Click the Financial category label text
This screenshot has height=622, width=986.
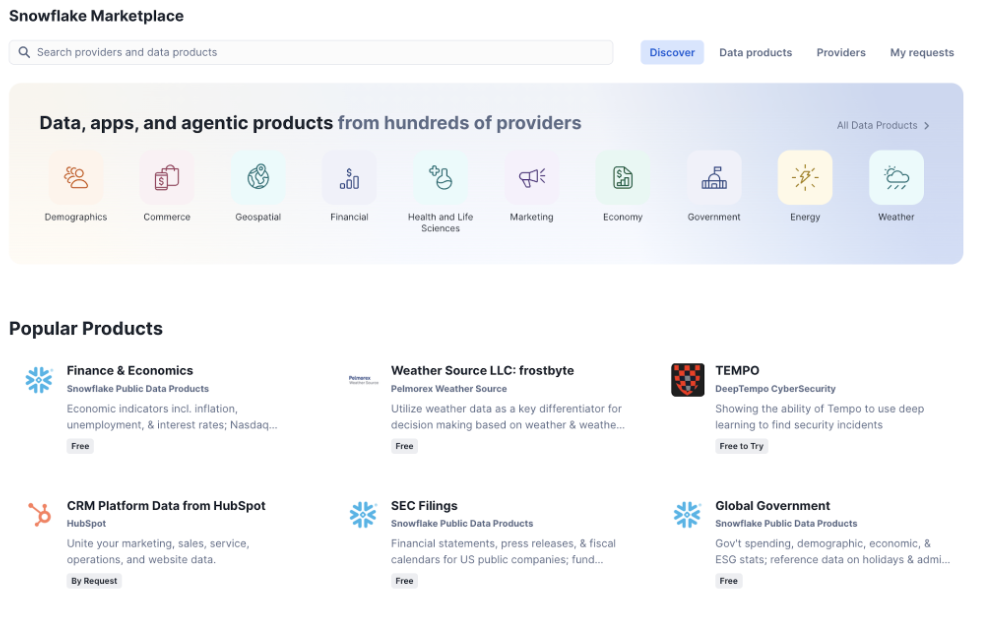pos(349,217)
